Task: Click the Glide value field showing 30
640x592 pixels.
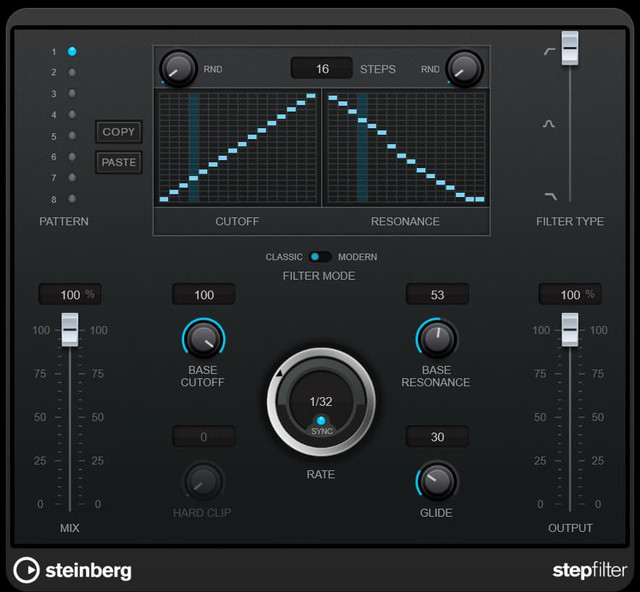Action: click(437, 437)
